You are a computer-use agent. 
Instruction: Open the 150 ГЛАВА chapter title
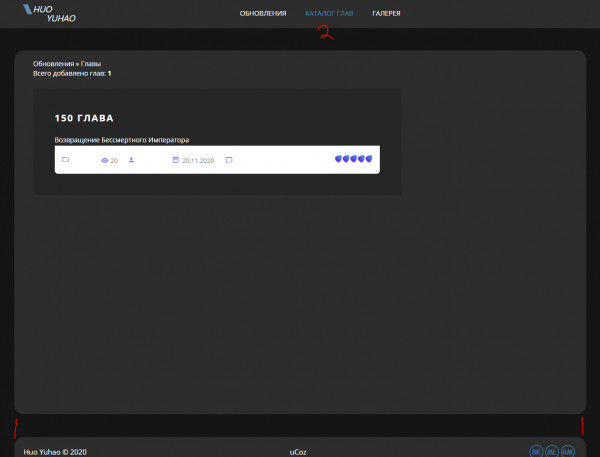click(84, 118)
